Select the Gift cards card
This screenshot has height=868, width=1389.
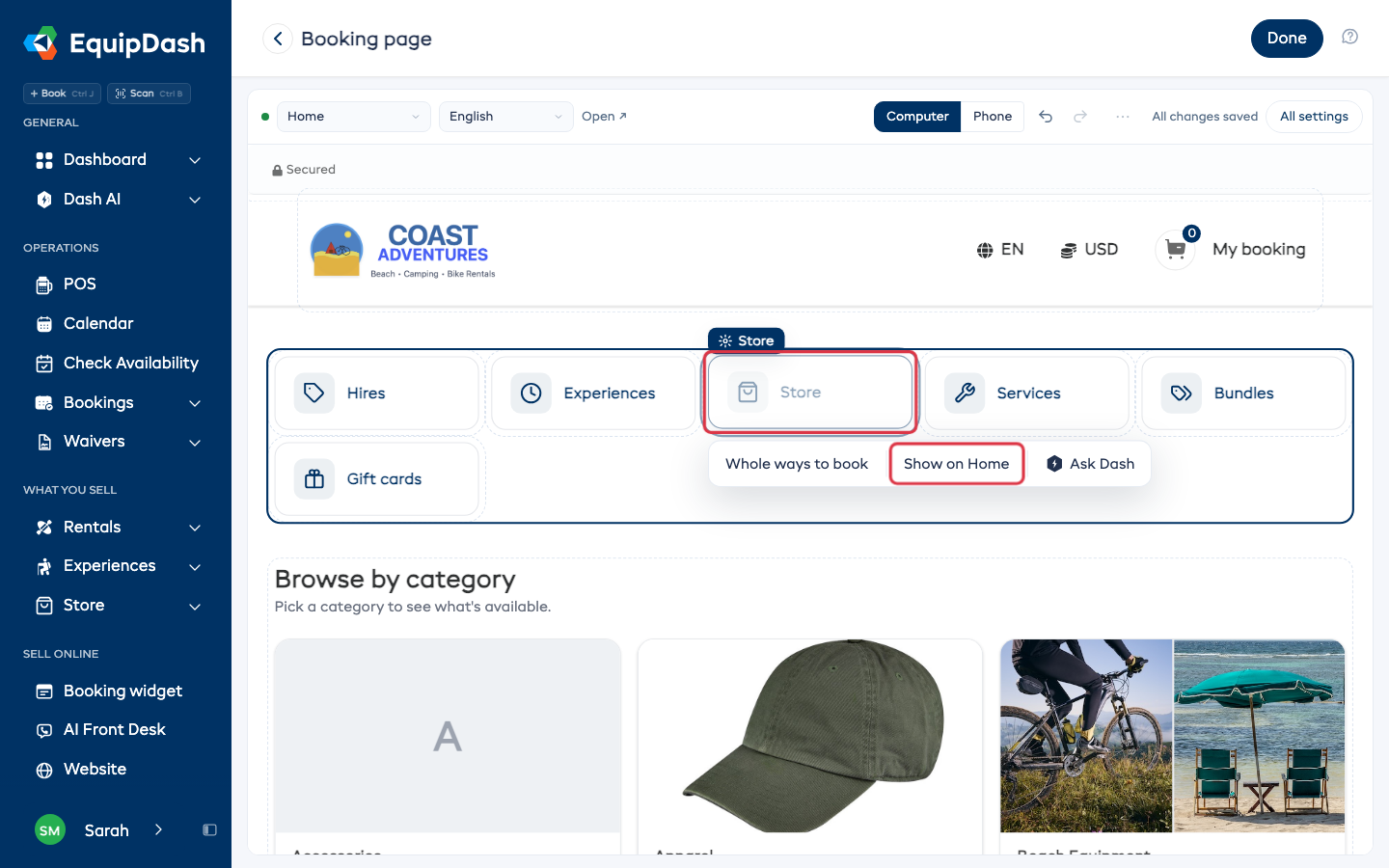[x=377, y=479]
